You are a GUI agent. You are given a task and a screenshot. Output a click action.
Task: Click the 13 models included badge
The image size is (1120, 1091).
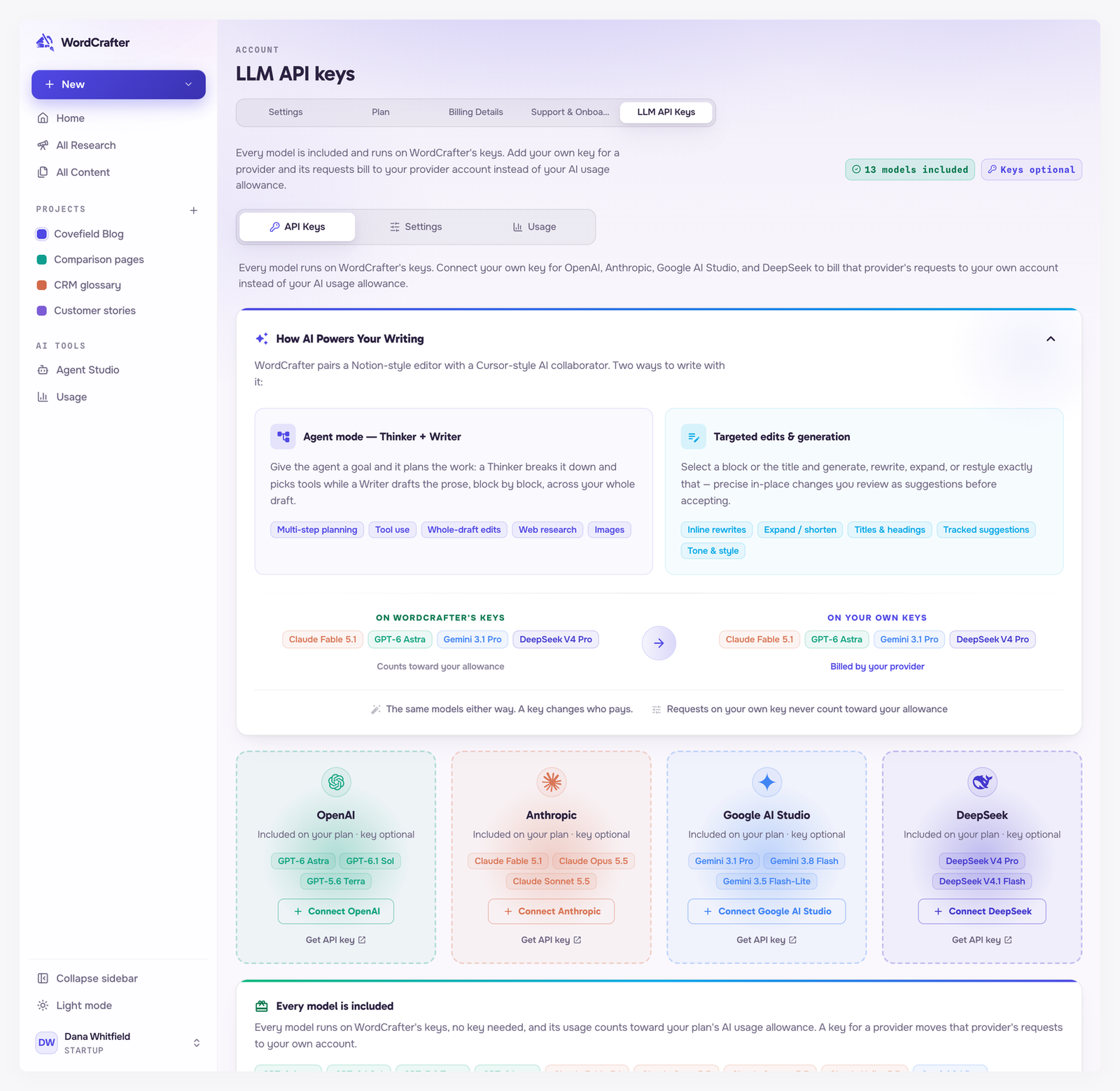coord(910,169)
